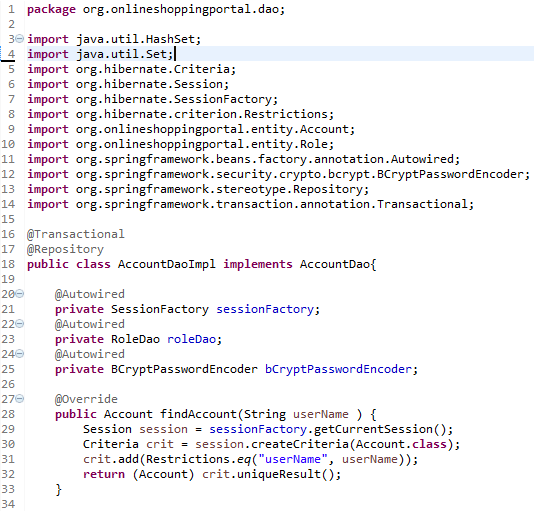Collapse the findAccount method fold at line 27
Screen dimensions: 534x511
[x=20, y=399]
